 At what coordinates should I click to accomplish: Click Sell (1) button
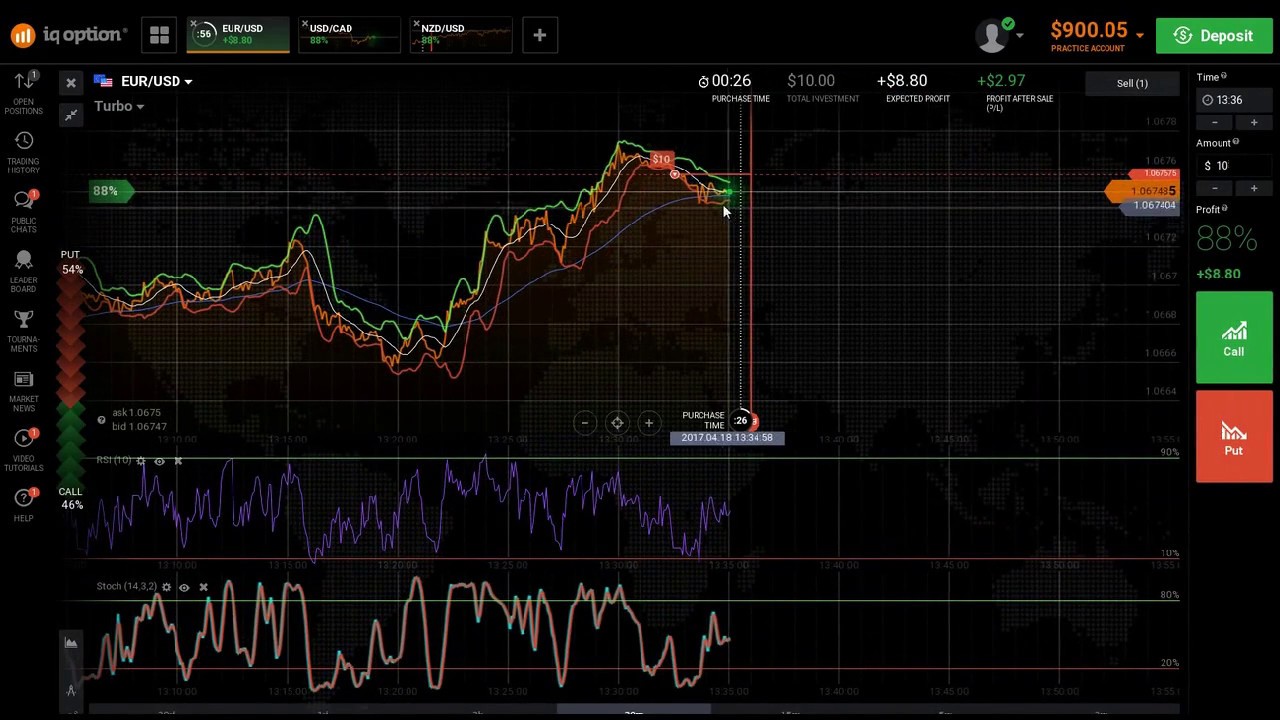coord(1132,83)
